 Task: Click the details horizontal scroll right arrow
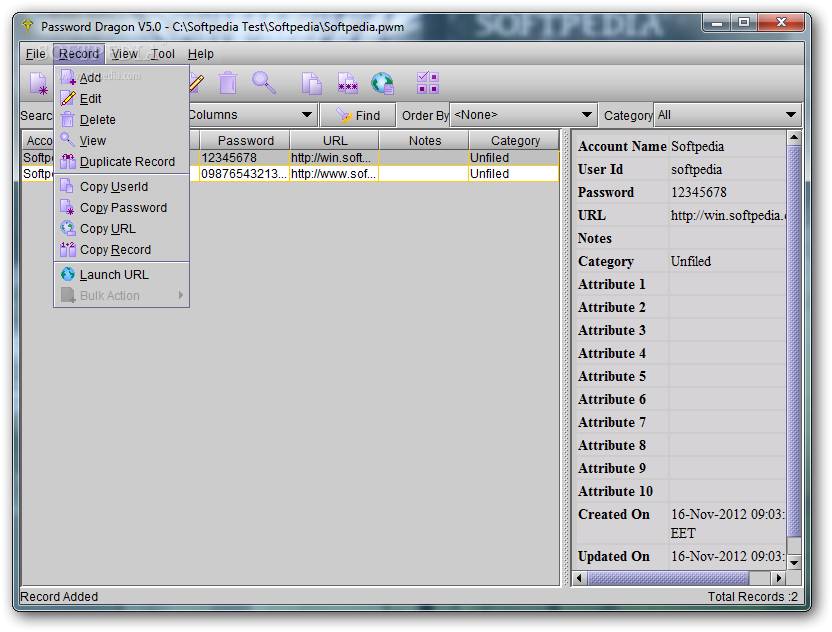[778, 578]
